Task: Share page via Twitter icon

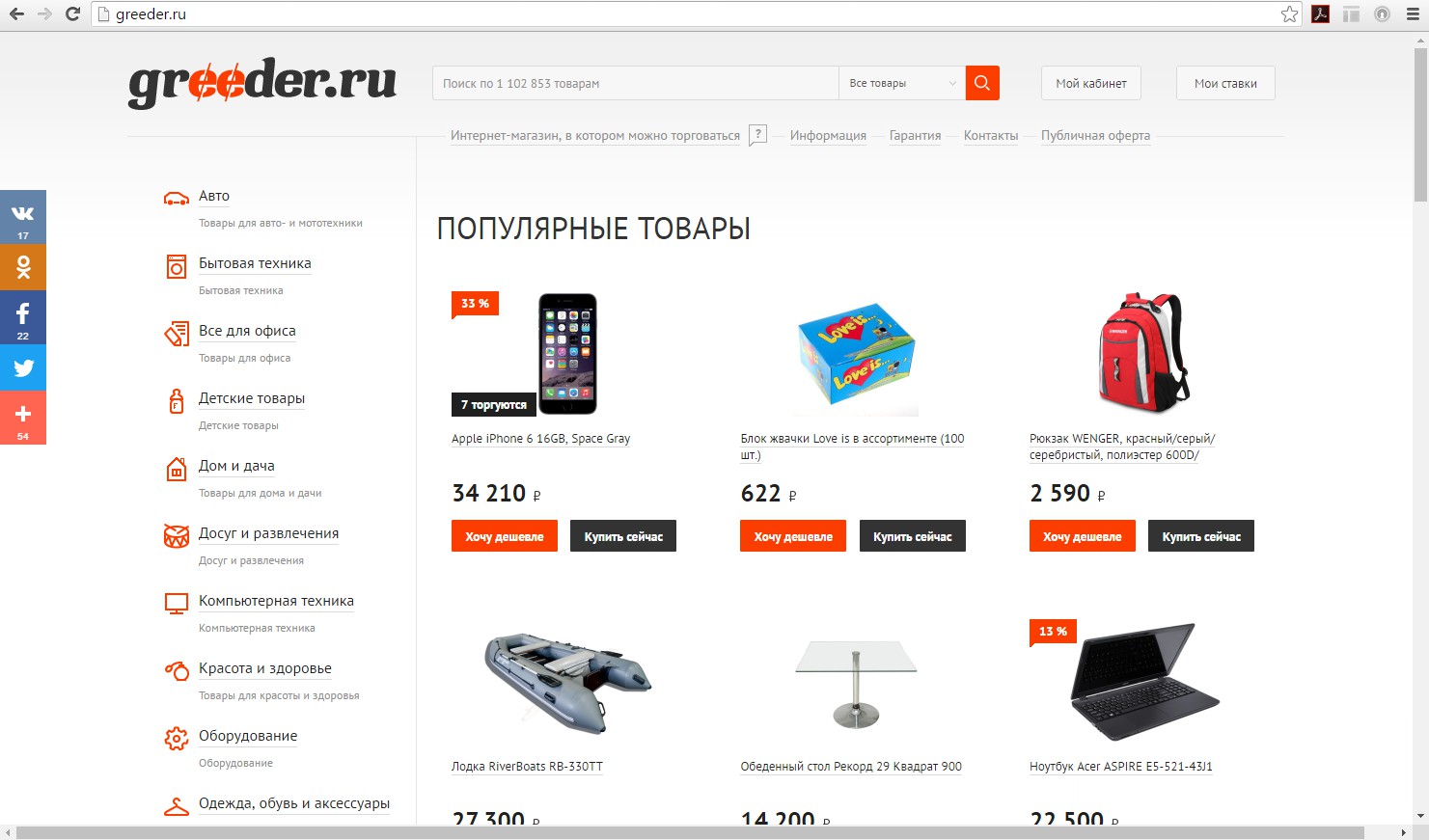Action: (x=23, y=367)
